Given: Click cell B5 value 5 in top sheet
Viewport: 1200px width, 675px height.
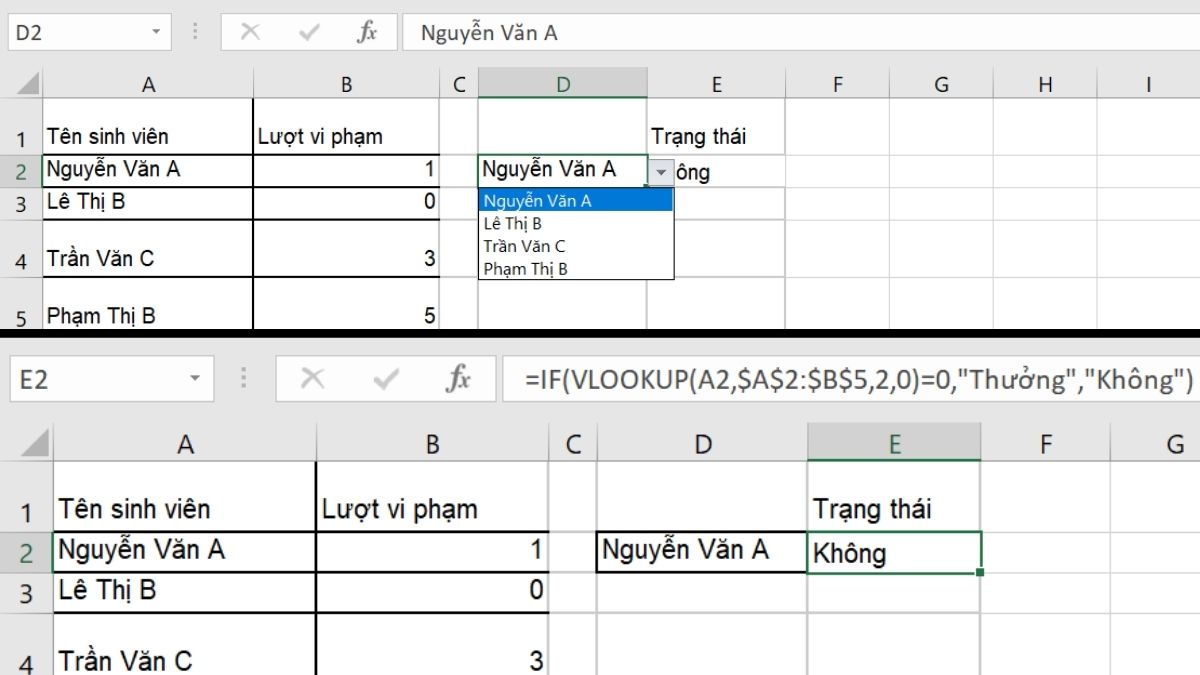Looking at the screenshot, I should pyautogui.click(x=346, y=304).
